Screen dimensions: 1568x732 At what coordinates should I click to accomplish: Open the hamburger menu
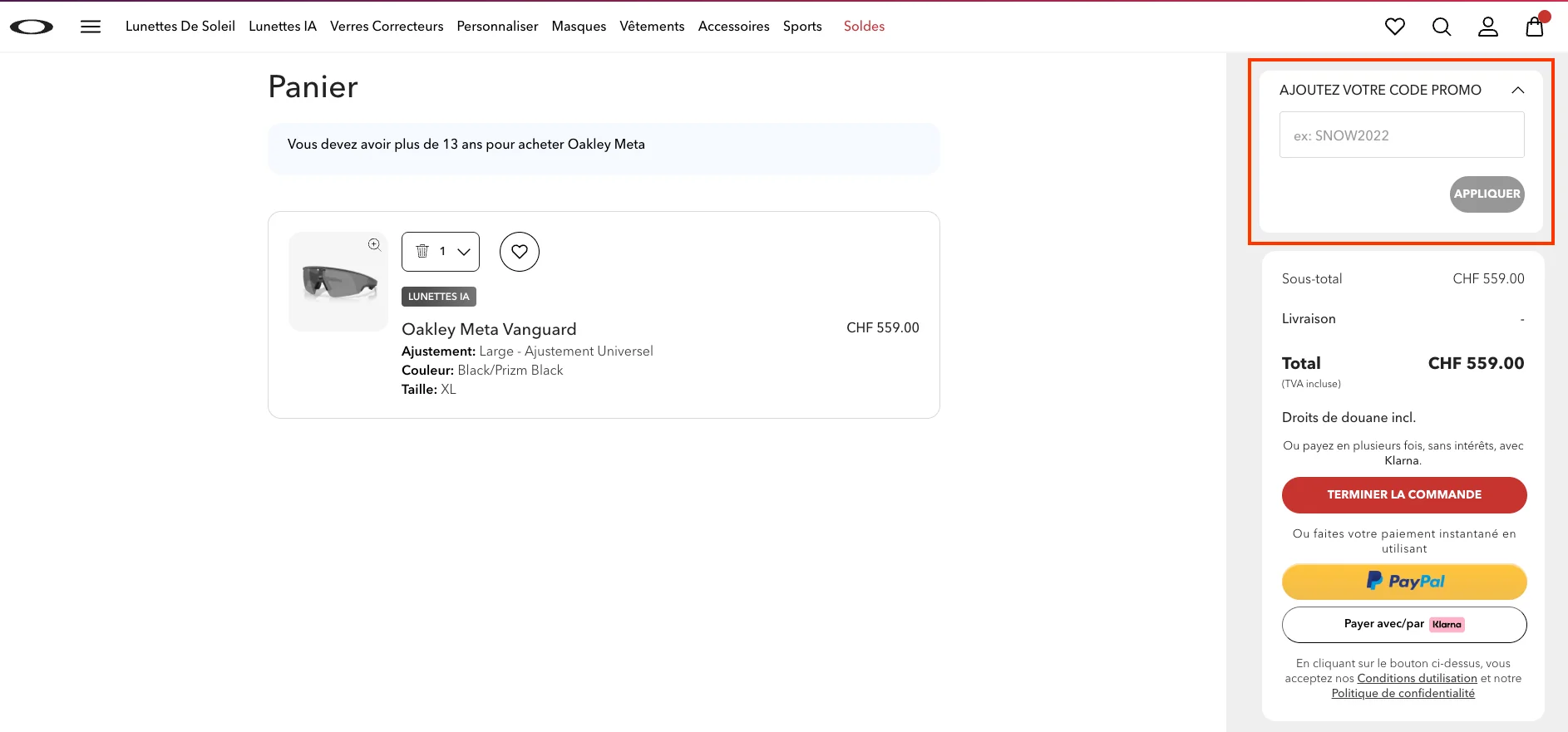pos(91,27)
